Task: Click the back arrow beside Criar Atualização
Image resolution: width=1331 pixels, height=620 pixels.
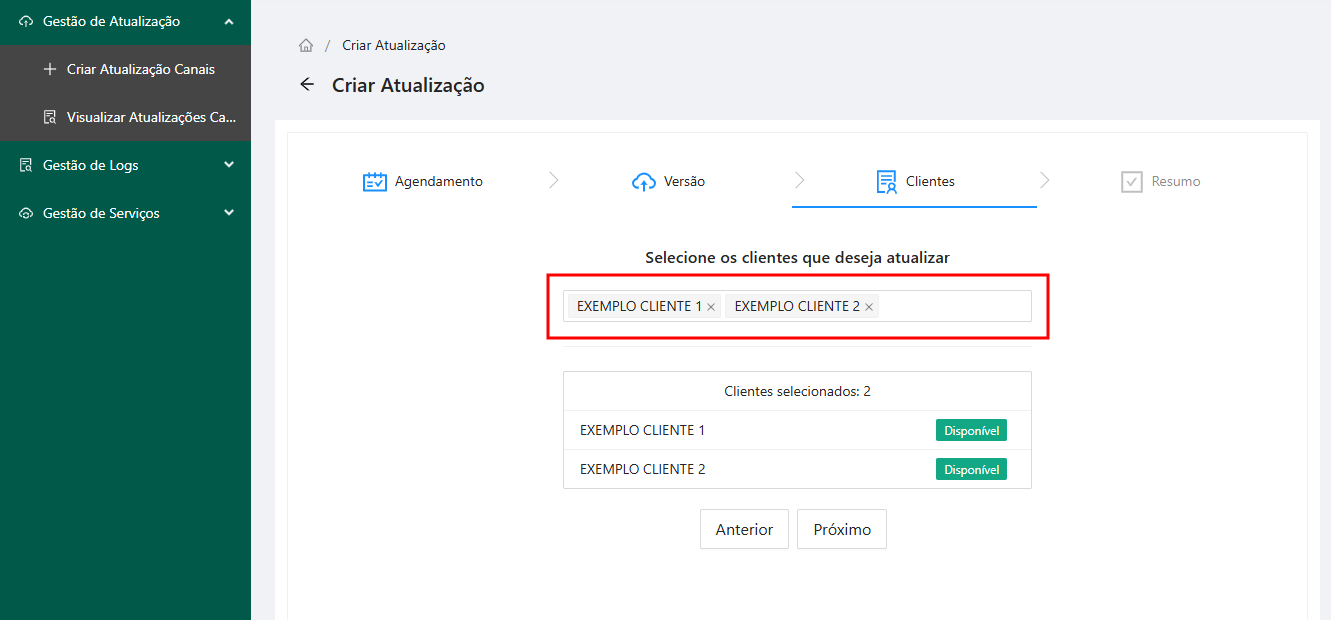Action: (x=307, y=85)
